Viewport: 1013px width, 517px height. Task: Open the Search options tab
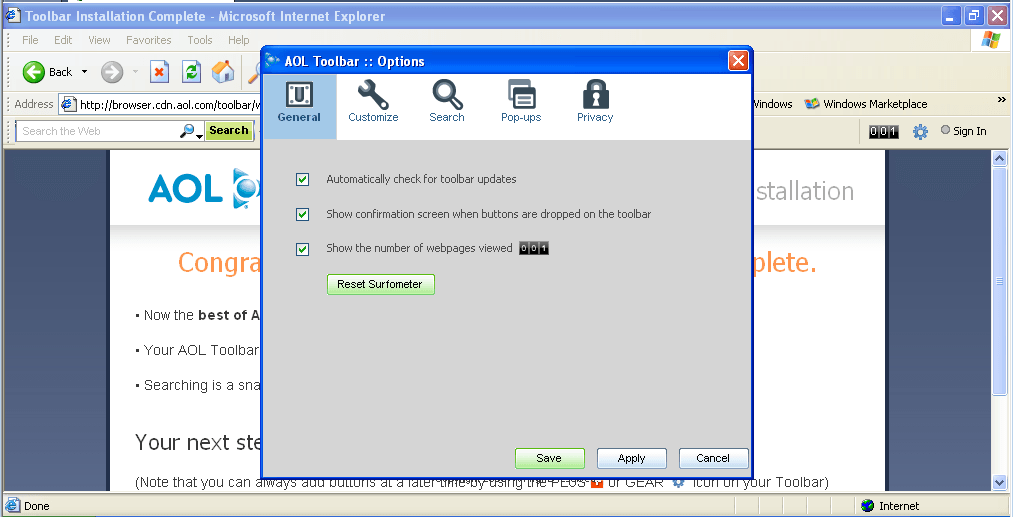point(447,102)
